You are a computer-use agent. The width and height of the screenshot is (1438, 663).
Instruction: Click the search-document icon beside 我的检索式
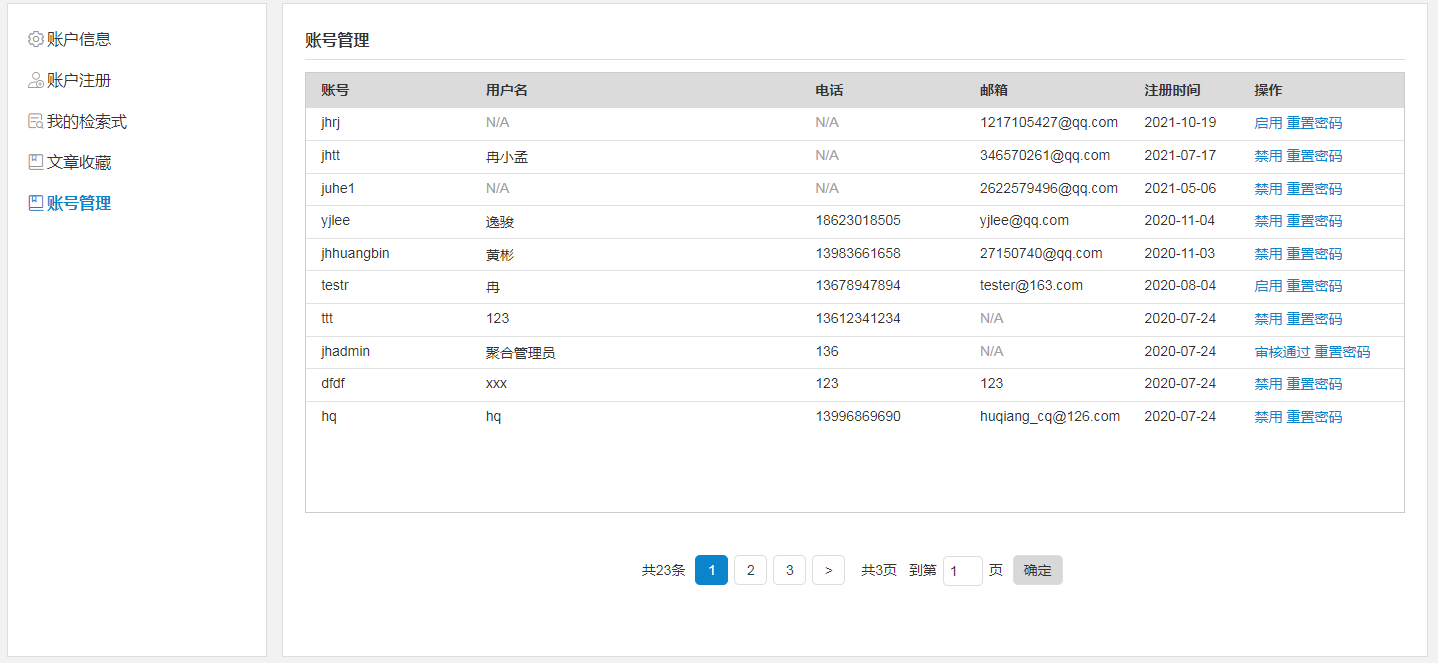click(x=36, y=121)
